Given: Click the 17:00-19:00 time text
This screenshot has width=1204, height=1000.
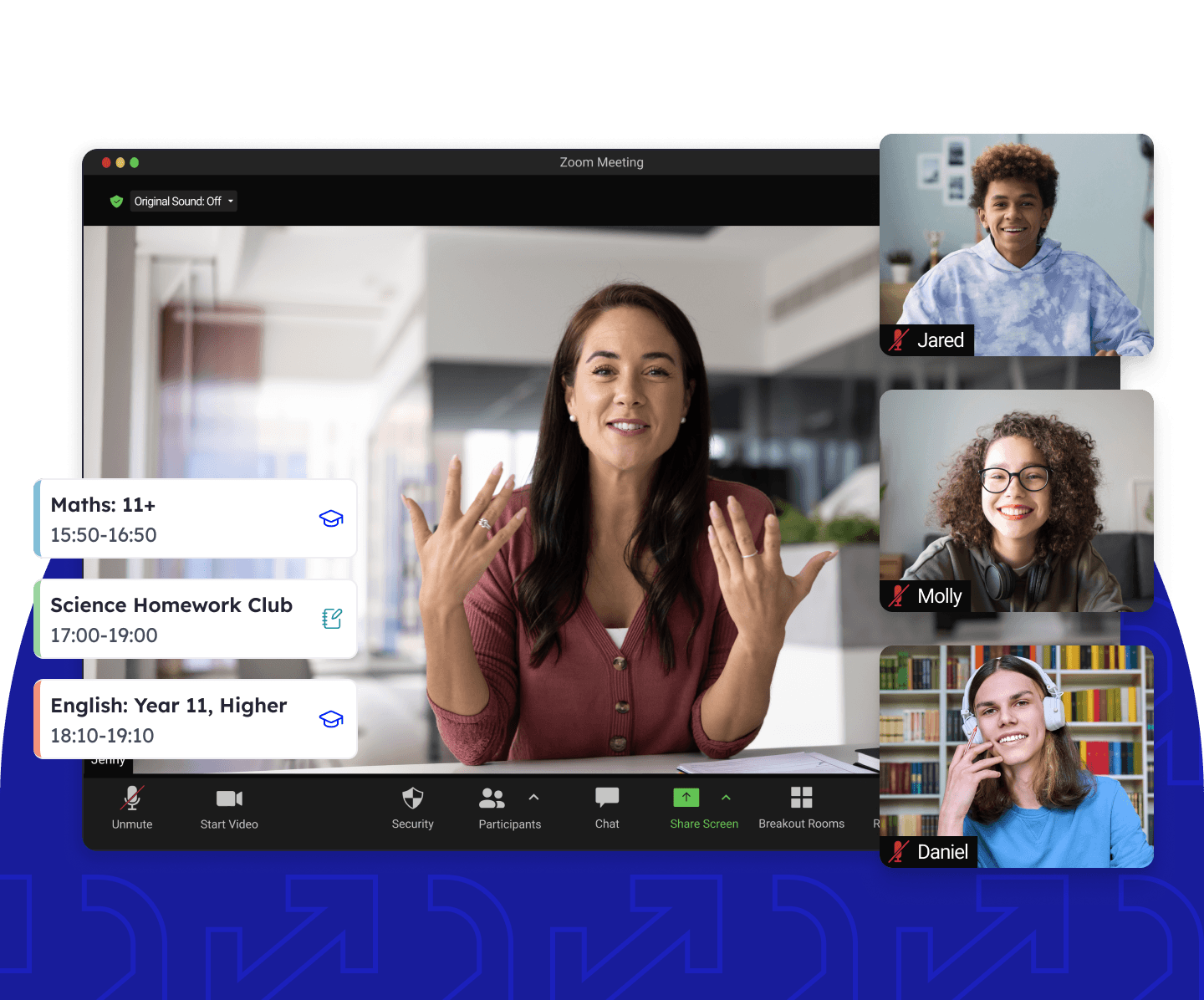Looking at the screenshot, I should click(104, 635).
